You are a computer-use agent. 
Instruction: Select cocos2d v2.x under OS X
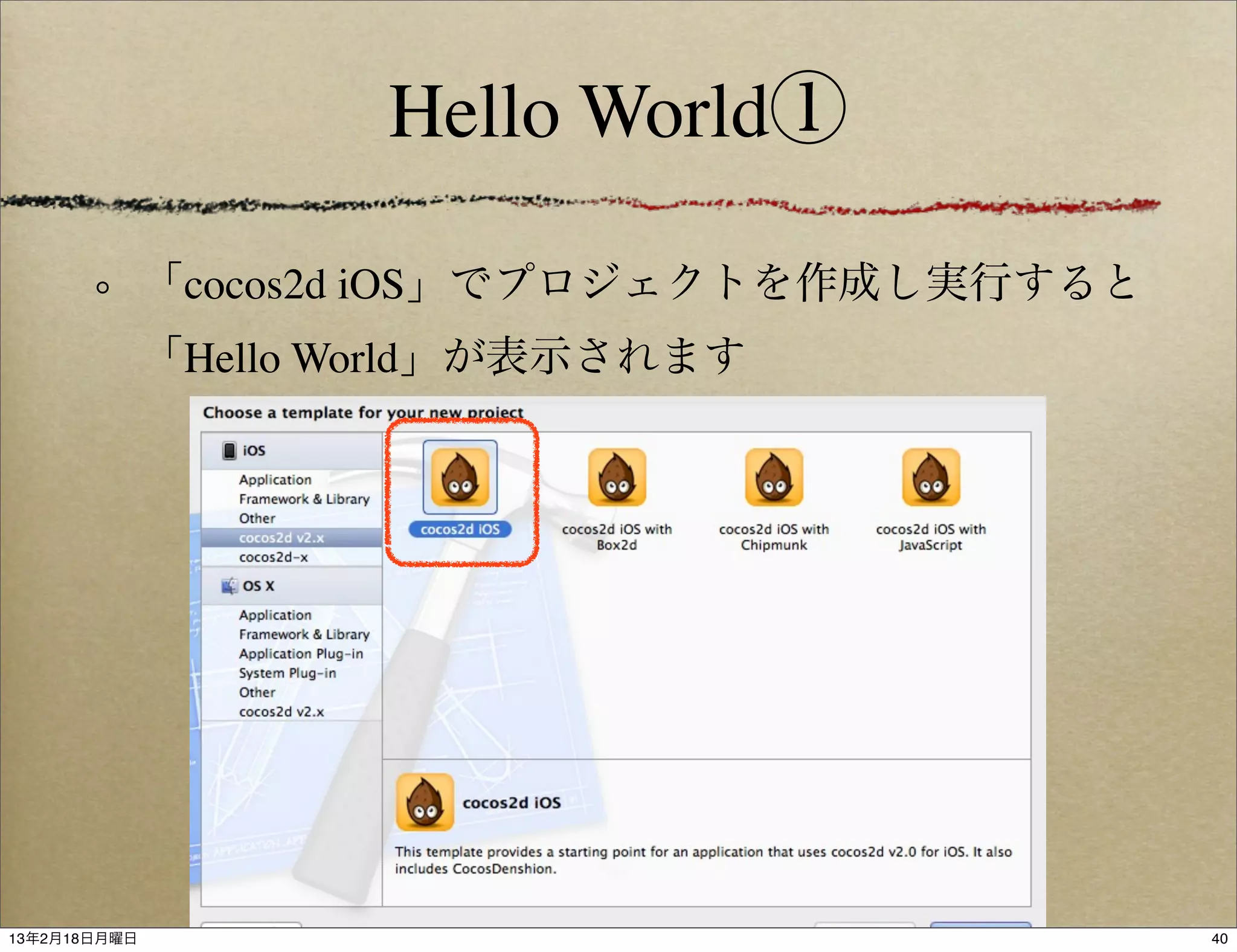[281, 712]
